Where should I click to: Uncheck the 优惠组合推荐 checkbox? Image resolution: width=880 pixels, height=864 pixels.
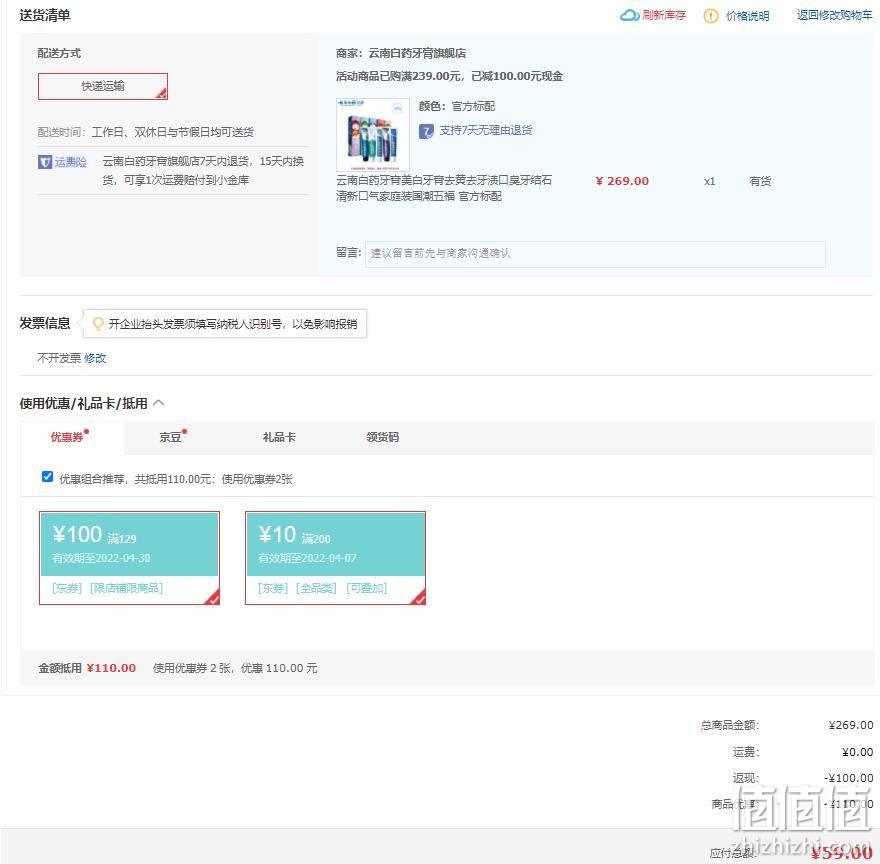click(48, 477)
